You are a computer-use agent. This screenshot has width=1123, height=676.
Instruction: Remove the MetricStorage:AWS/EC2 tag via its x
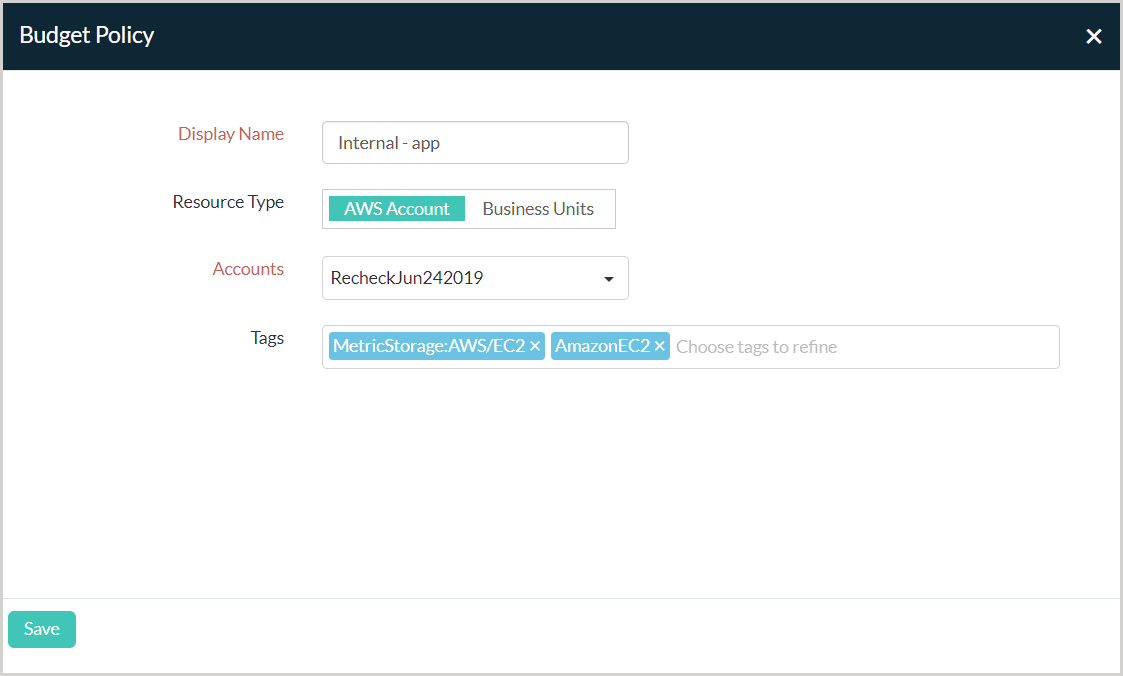click(536, 345)
